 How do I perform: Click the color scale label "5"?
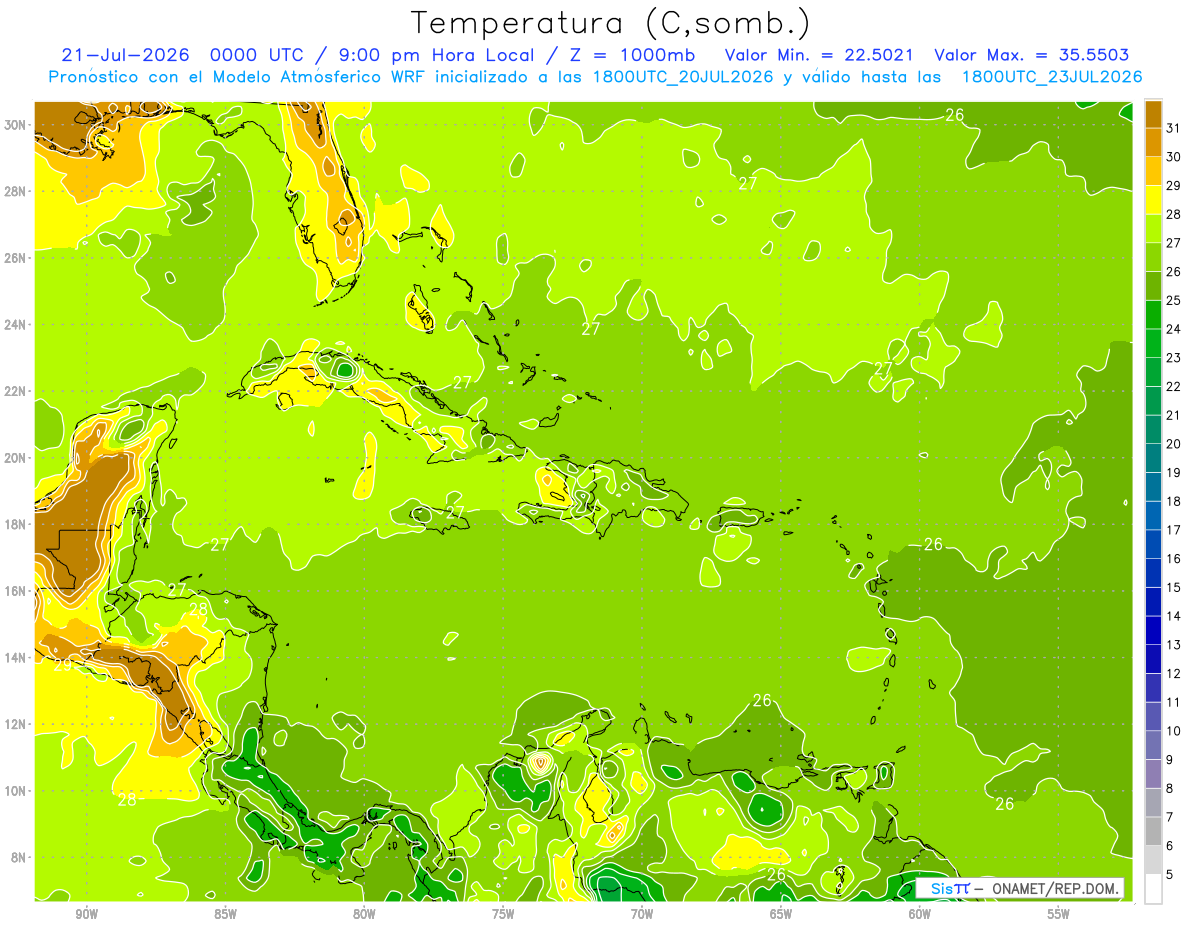click(x=1170, y=875)
